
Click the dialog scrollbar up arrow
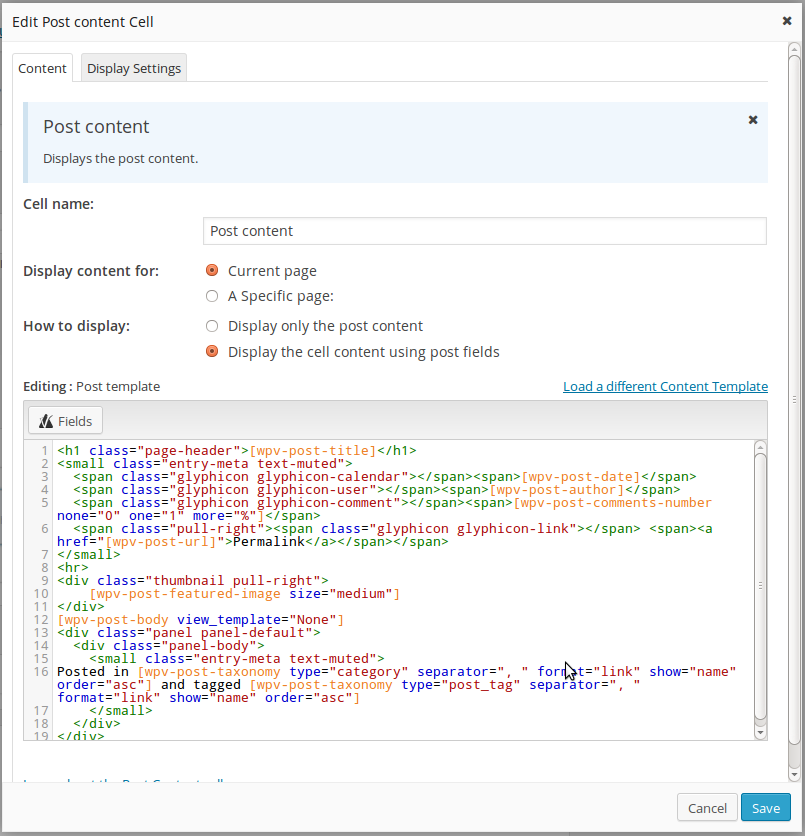click(794, 50)
